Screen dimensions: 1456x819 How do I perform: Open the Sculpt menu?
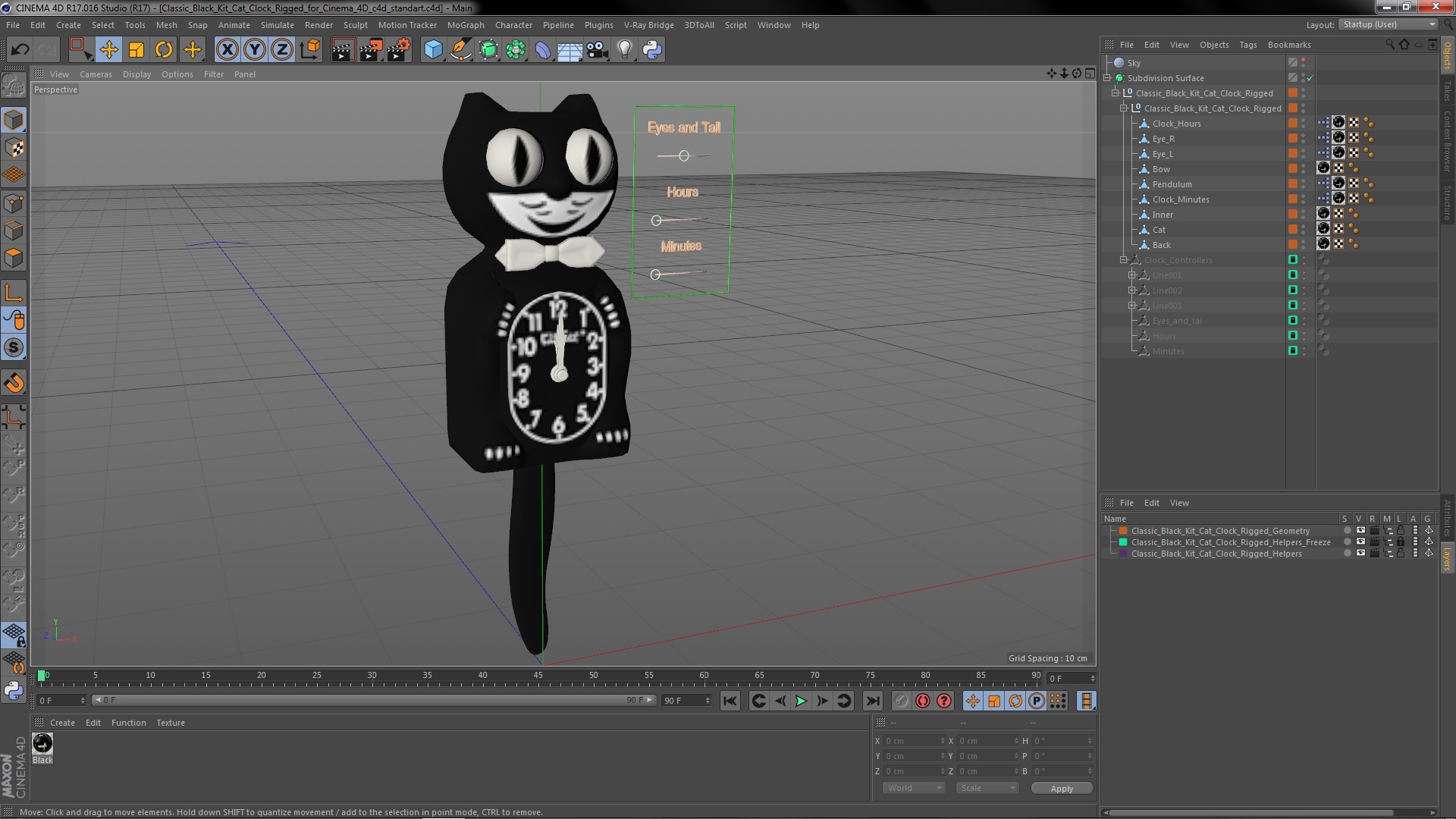pyautogui.click(x=355, y=25)
